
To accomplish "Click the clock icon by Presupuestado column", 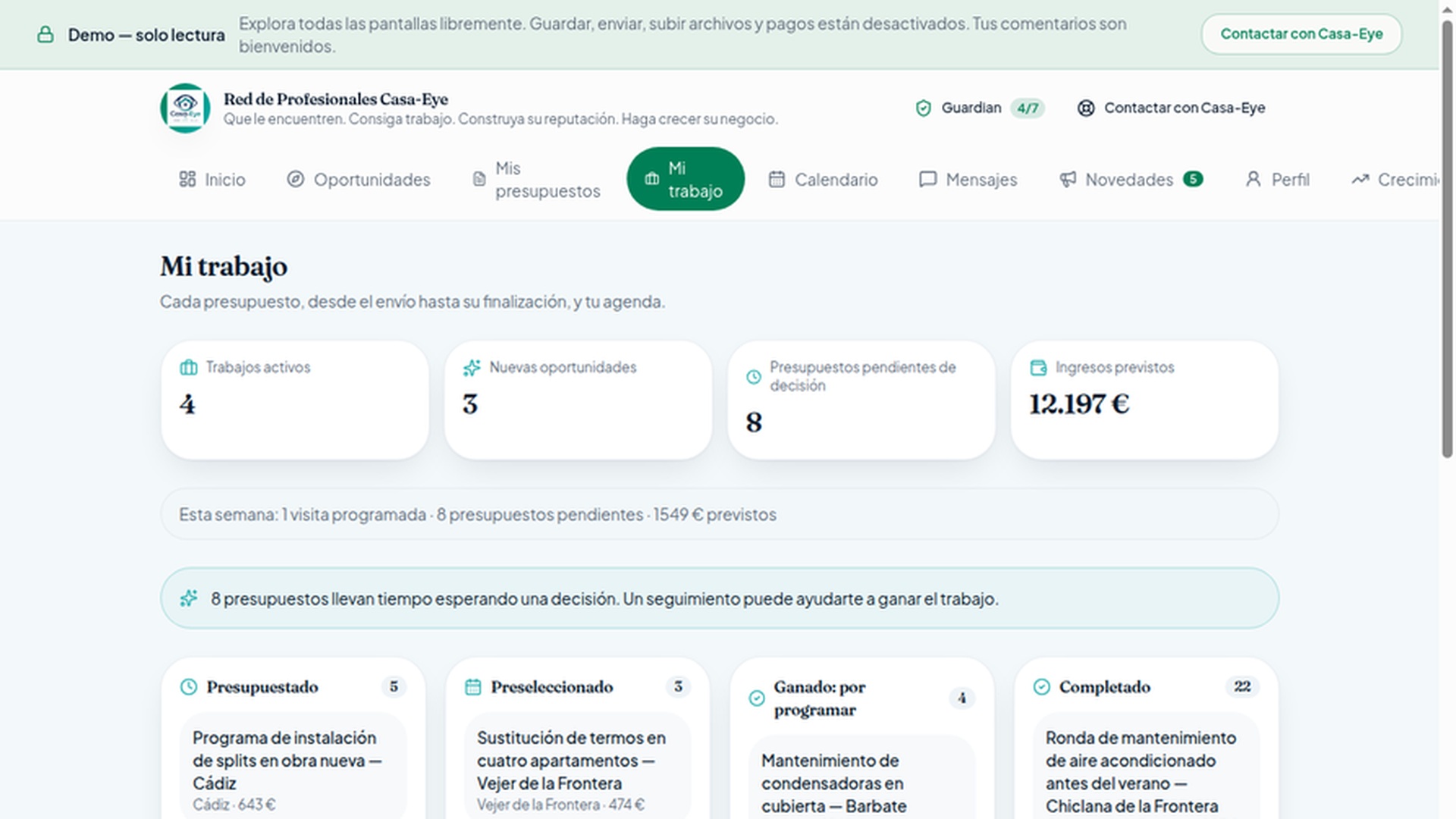I will (189, 687).
